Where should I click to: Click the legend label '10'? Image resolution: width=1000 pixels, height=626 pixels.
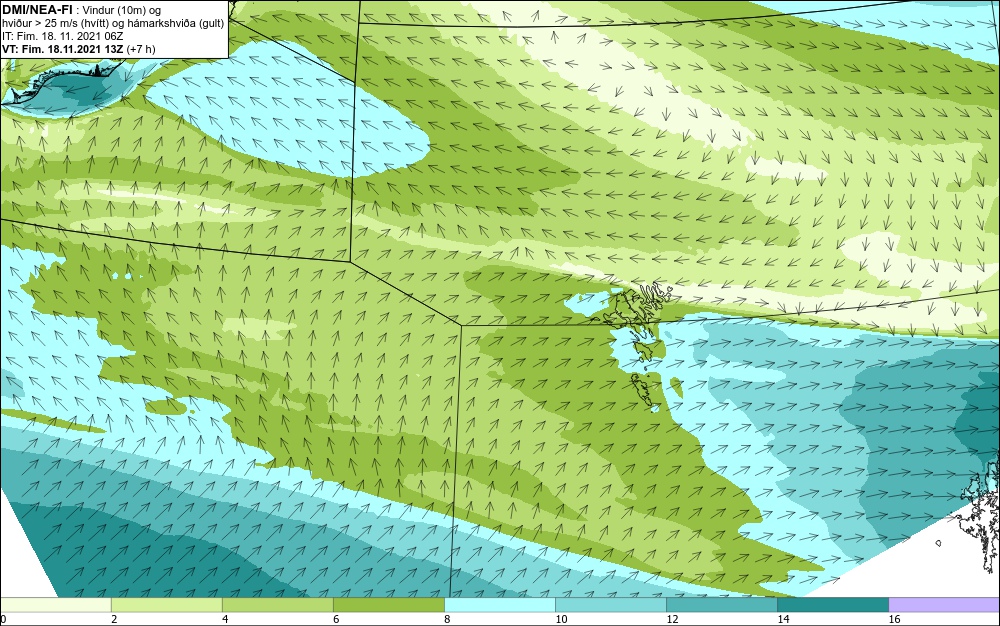(561, 619)
